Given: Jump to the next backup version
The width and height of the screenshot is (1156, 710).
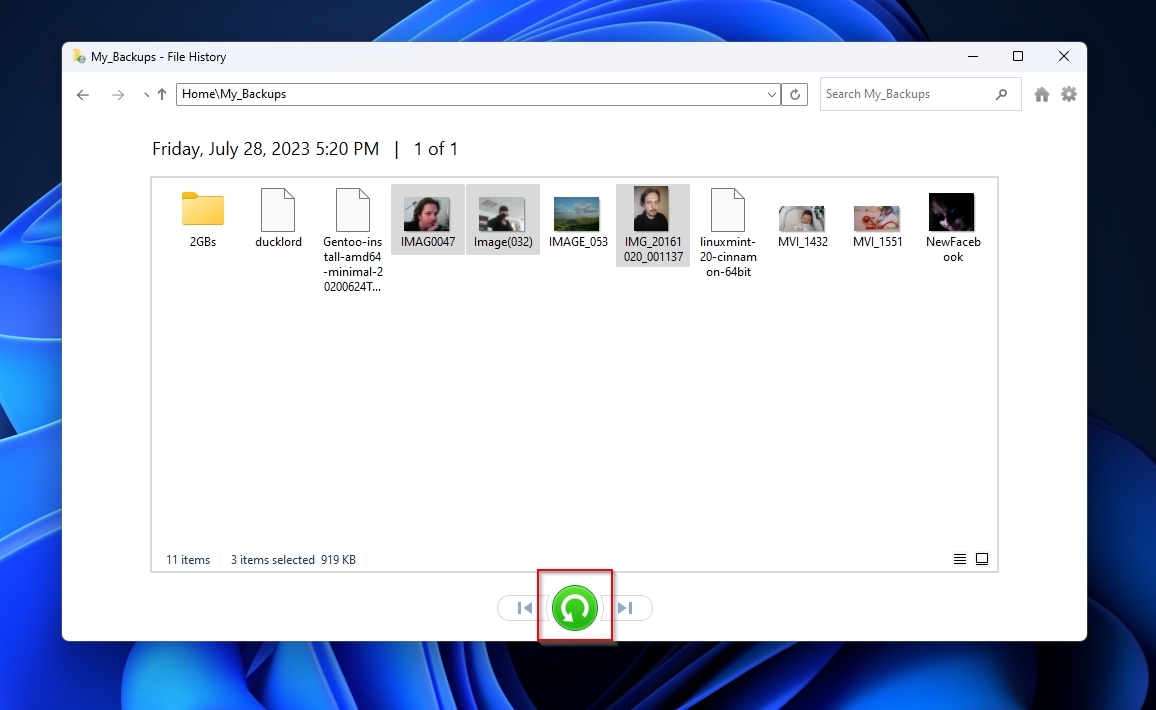Looking at the screenshot, I should 624,607.
